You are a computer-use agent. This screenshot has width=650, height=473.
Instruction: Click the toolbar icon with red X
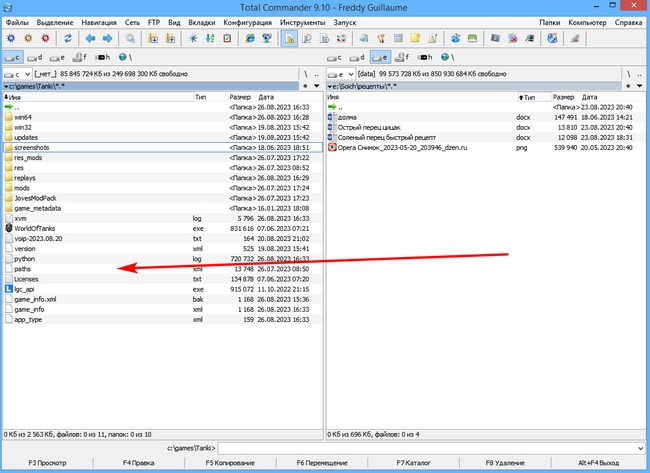512,39
